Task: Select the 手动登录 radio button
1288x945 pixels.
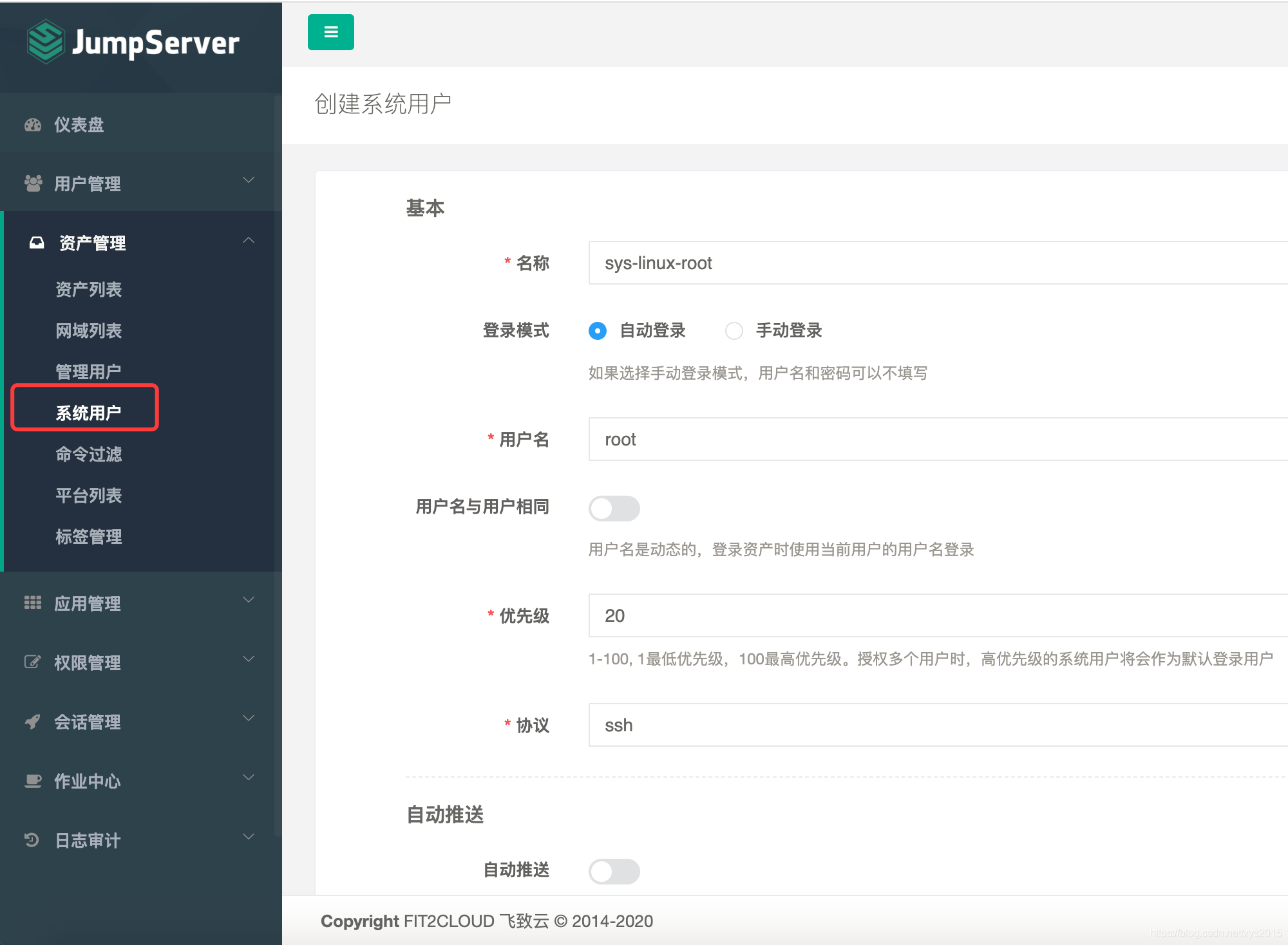Action: pyautogui.click(x=734, y=331)
